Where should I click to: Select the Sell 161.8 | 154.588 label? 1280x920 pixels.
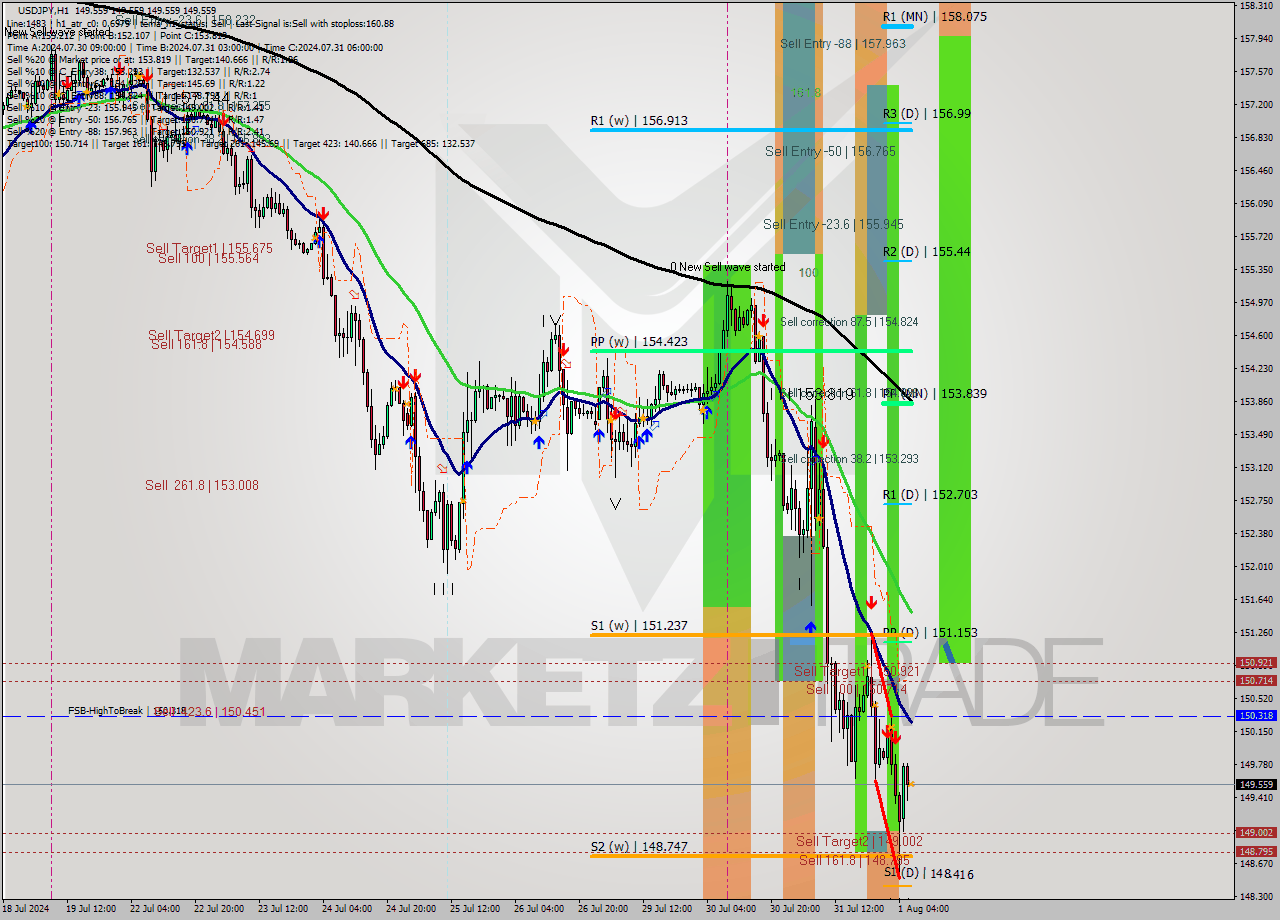pos(206,344)
